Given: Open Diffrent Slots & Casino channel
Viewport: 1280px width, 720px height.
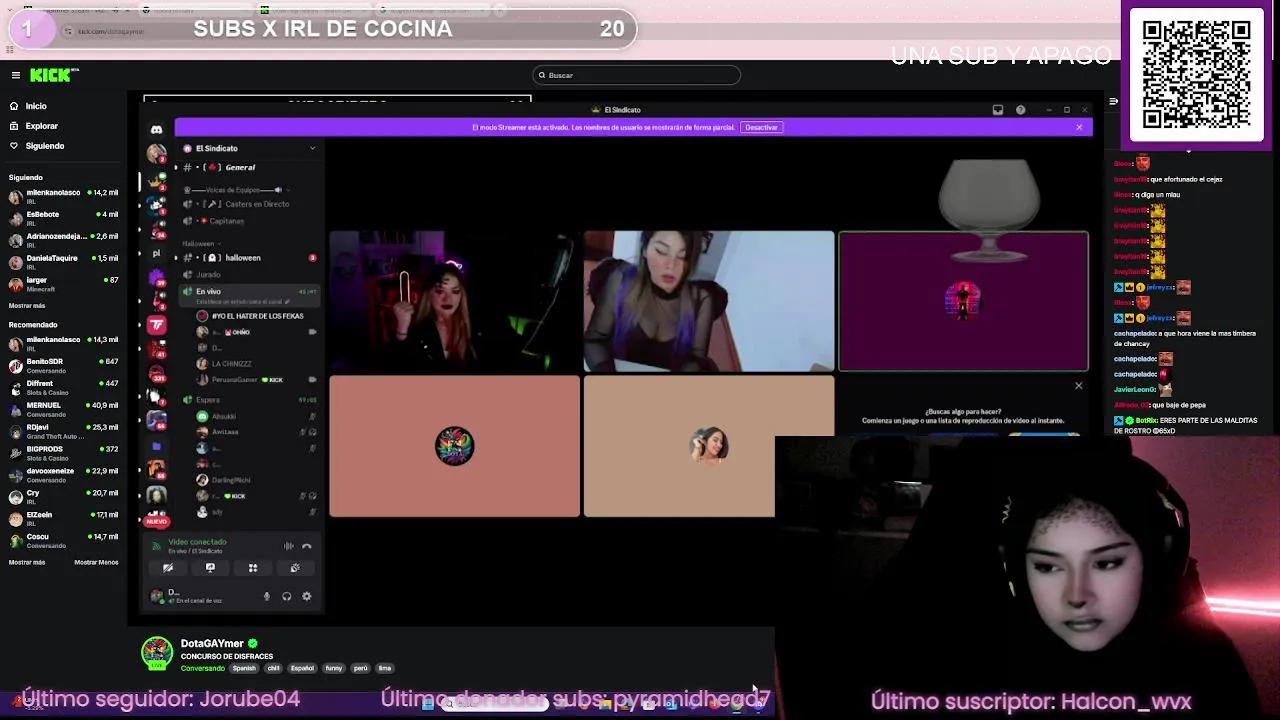Looking at the screenshot, I should (64, 387).
